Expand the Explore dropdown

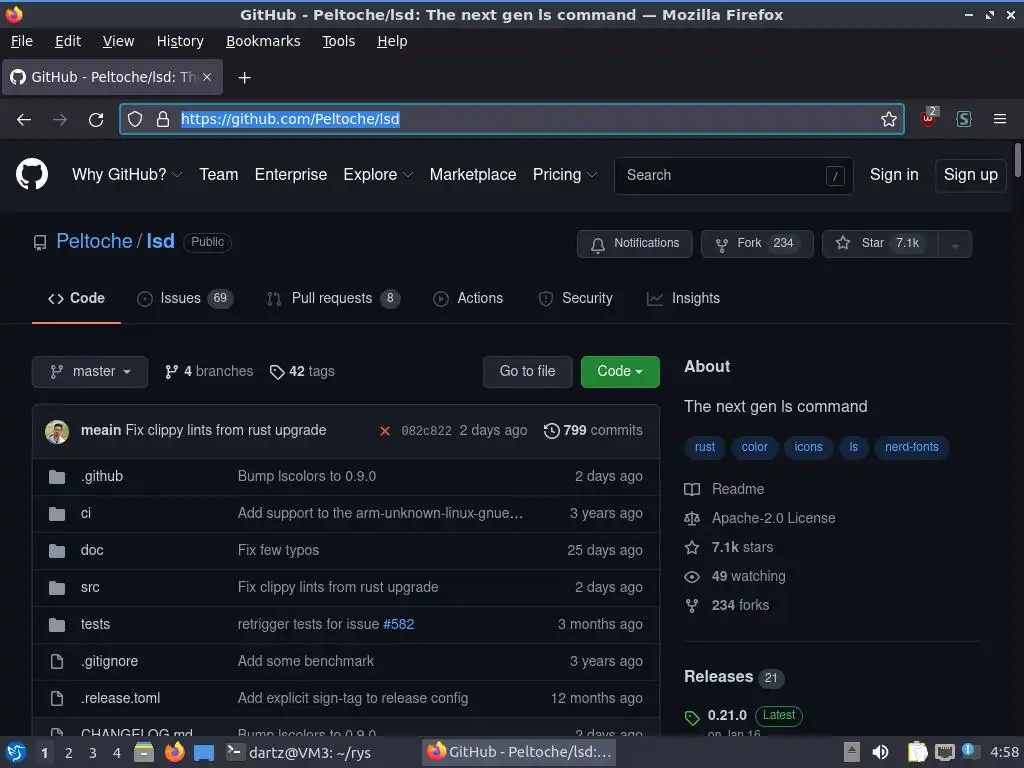point(378,175)
